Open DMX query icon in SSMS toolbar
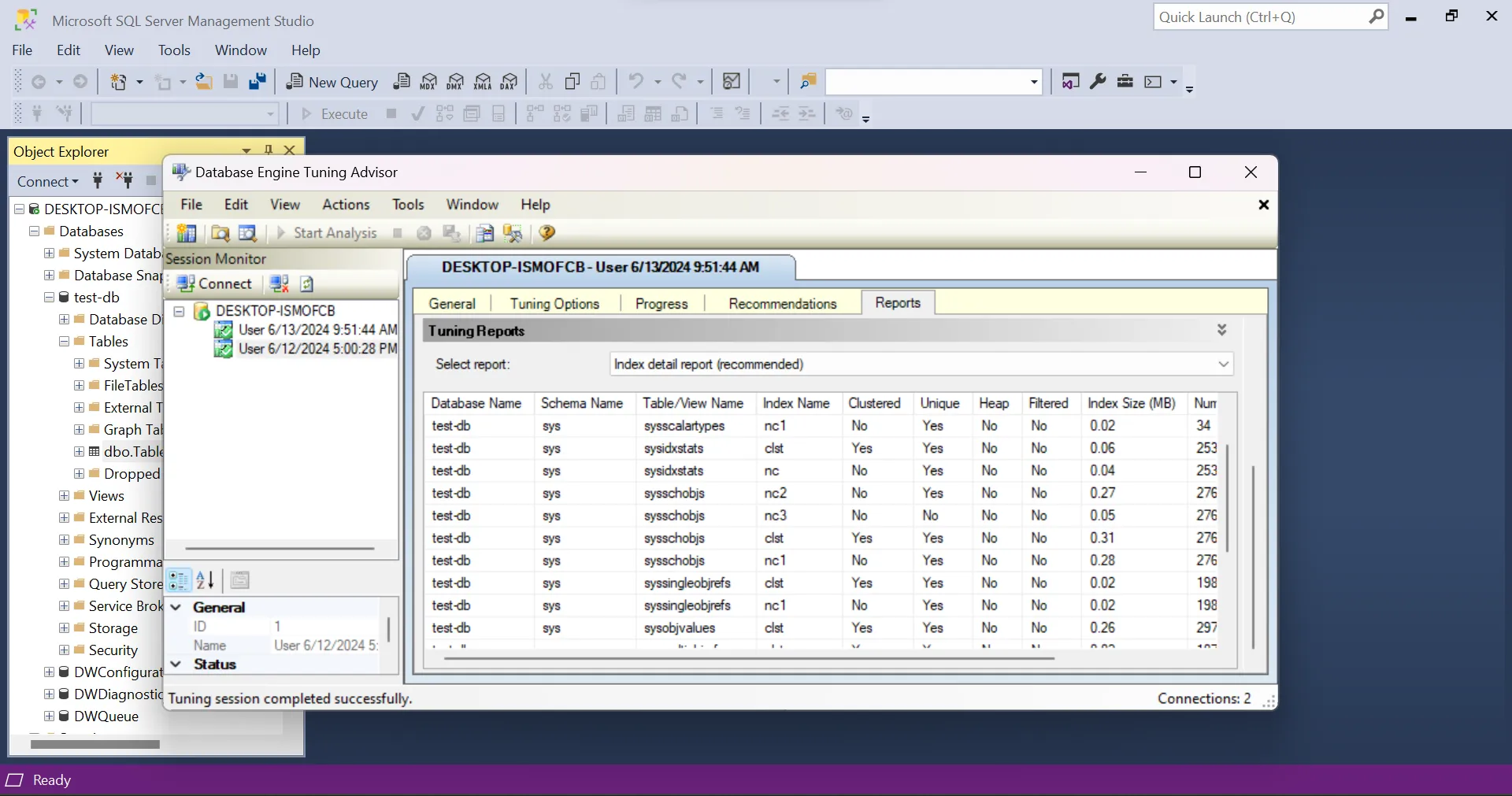This screenshot has width=1512, height=796. 455,82
